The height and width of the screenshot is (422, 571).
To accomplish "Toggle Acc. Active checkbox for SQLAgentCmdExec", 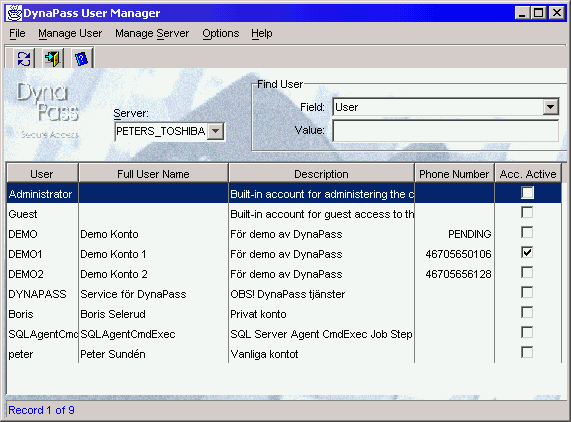I will 527,332.
